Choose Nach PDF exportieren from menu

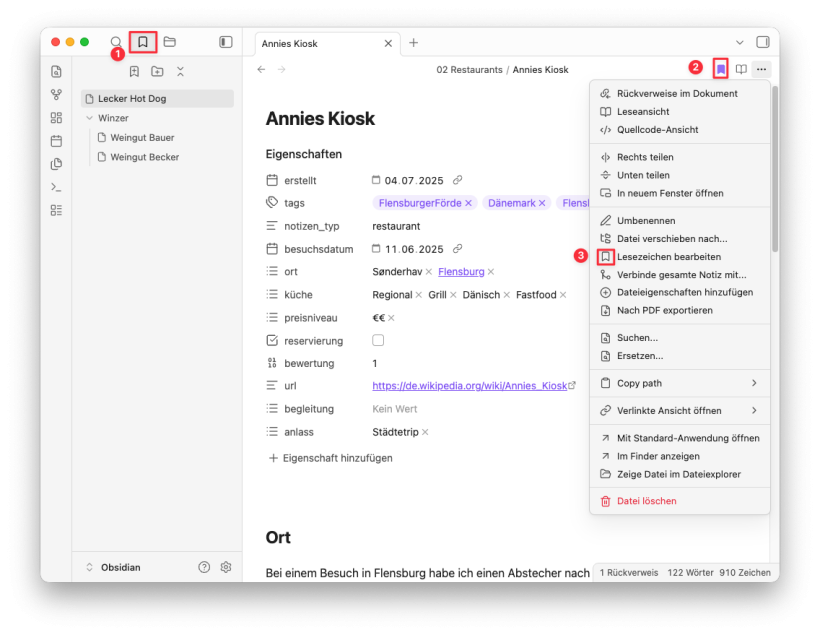[x=664, y=310]
